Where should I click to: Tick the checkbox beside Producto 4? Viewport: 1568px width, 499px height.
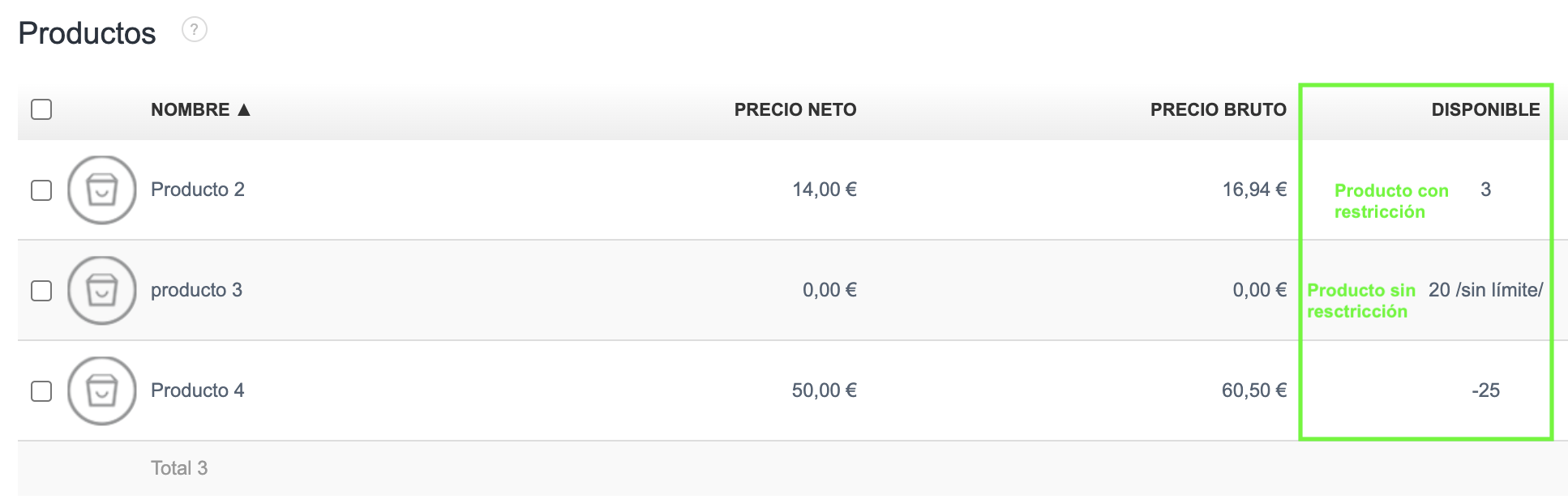click(x=41, y=391)
